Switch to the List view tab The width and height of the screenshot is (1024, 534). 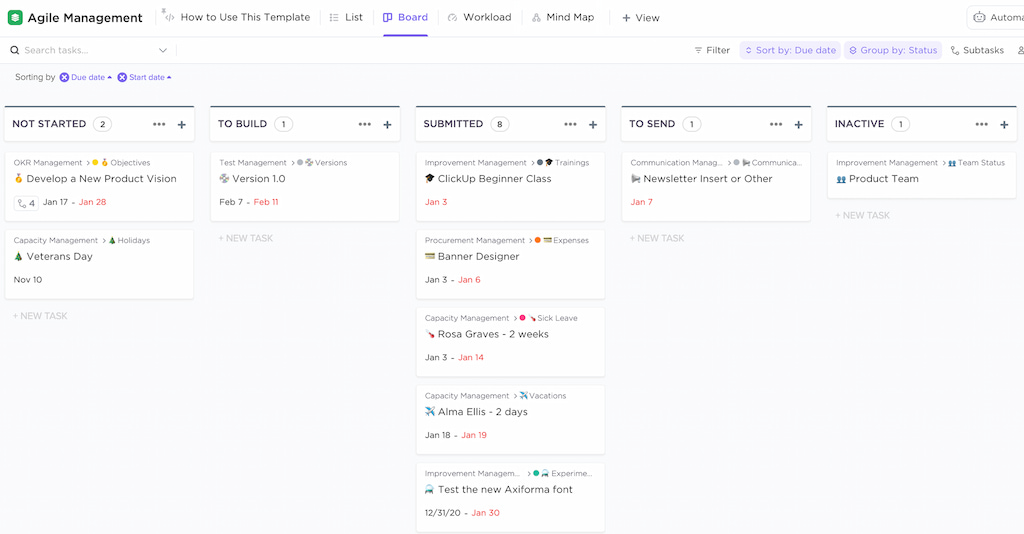[346, 17]
